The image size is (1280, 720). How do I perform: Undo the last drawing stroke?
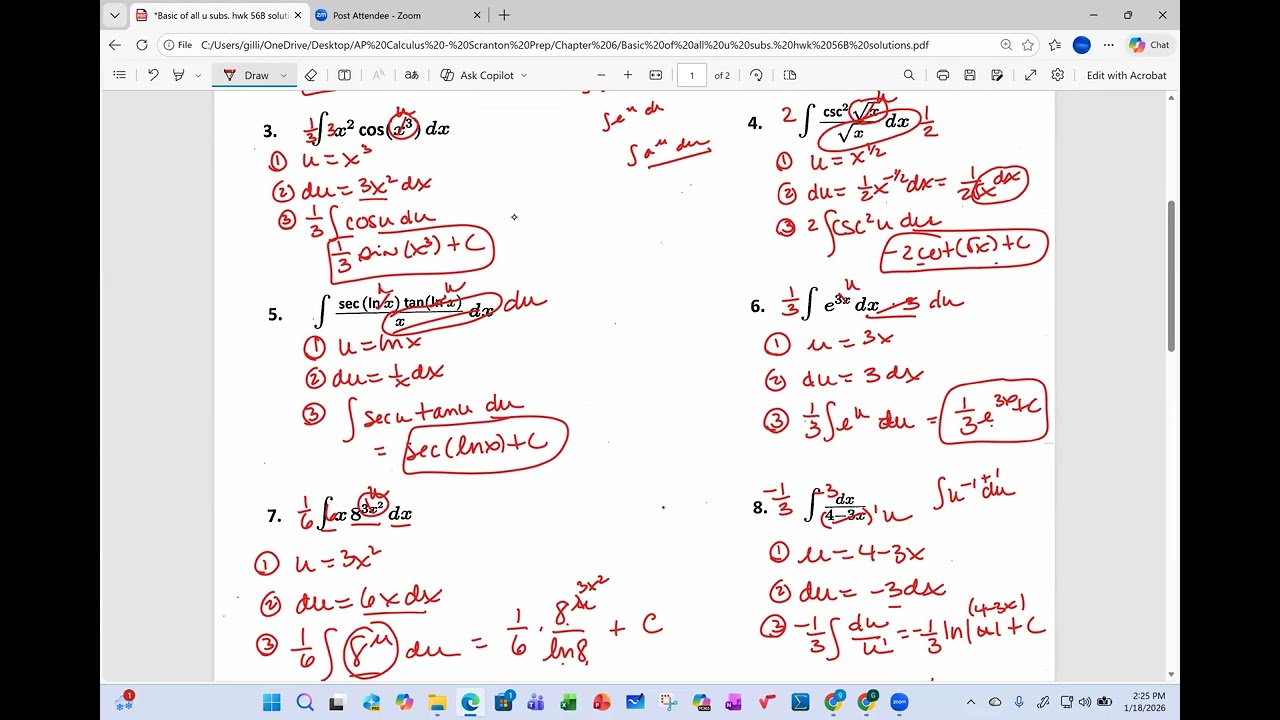(153, 75)
